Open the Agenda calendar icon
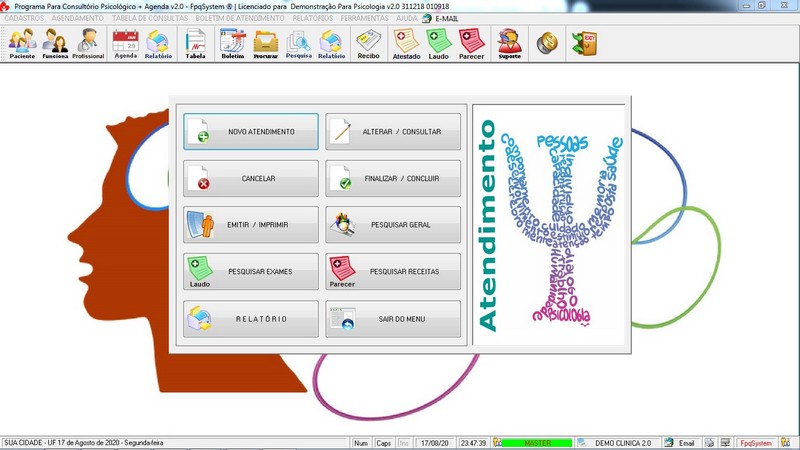The image size is (800, 450). (125, 44)
